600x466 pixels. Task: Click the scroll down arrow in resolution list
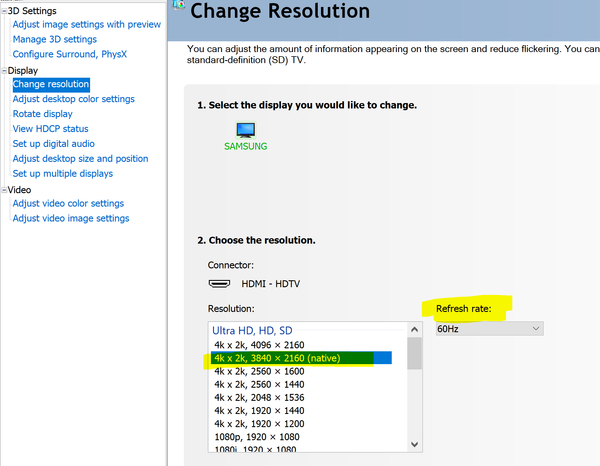(x=414, y=444)
